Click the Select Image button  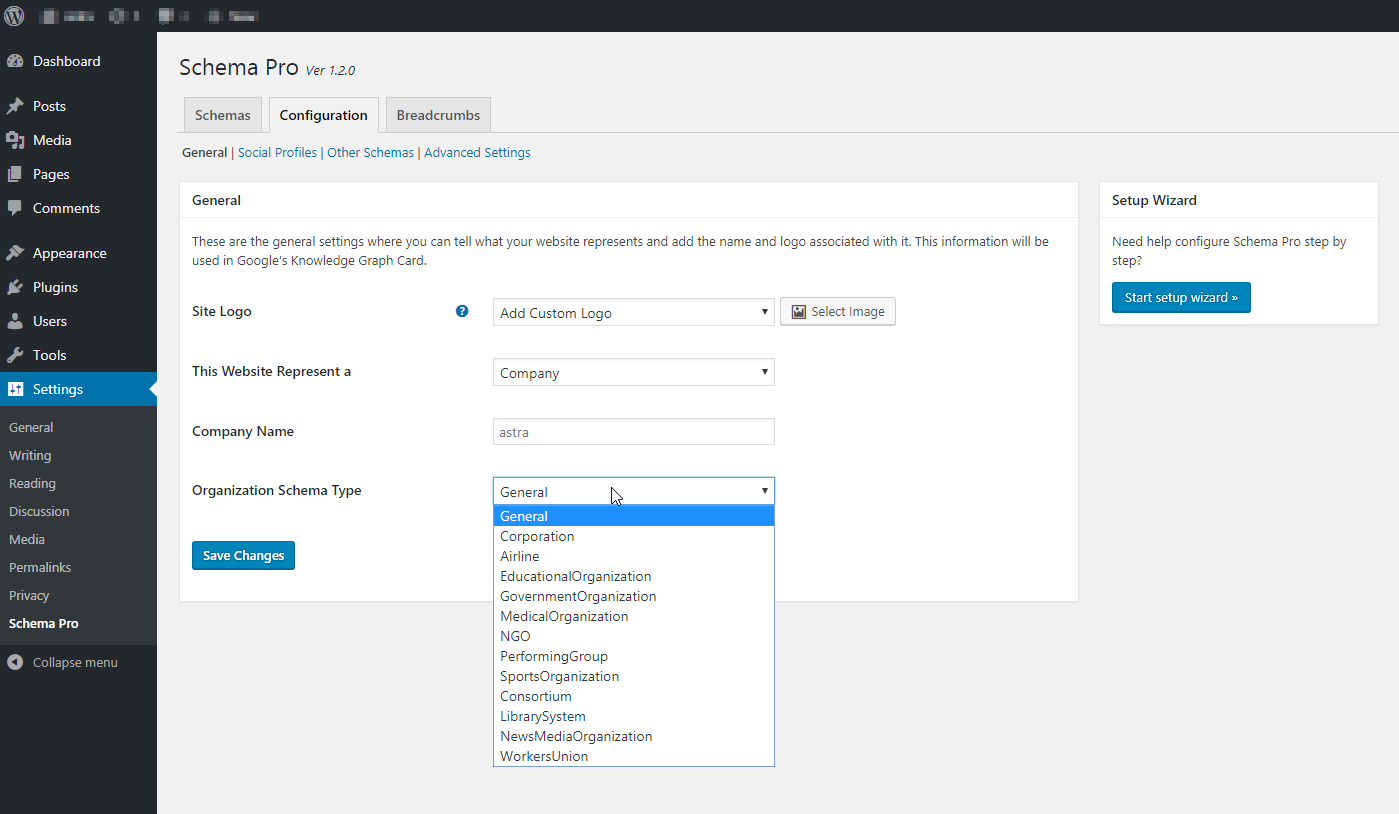(x=837, y=312)
